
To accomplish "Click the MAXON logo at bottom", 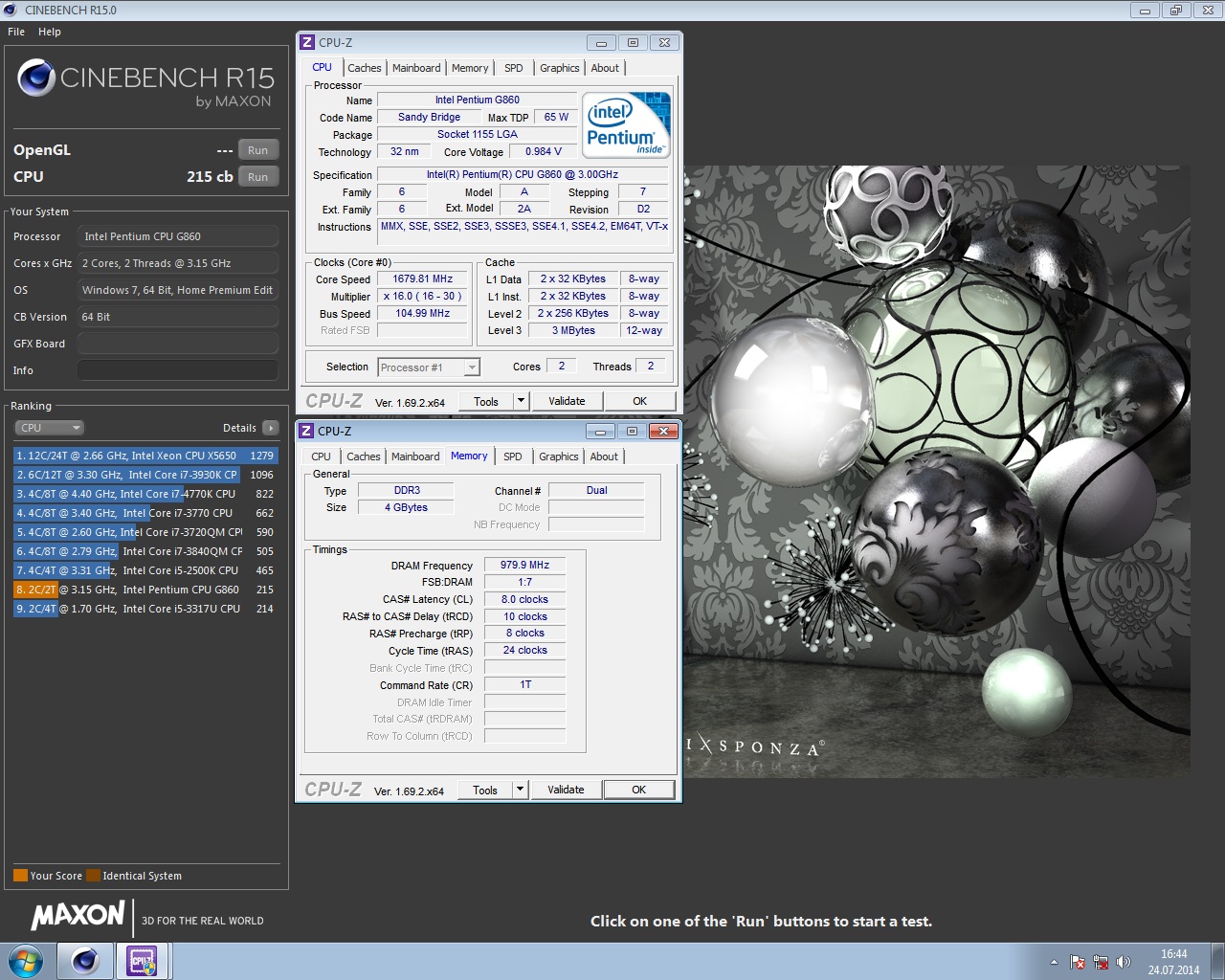I will [78, 916].
